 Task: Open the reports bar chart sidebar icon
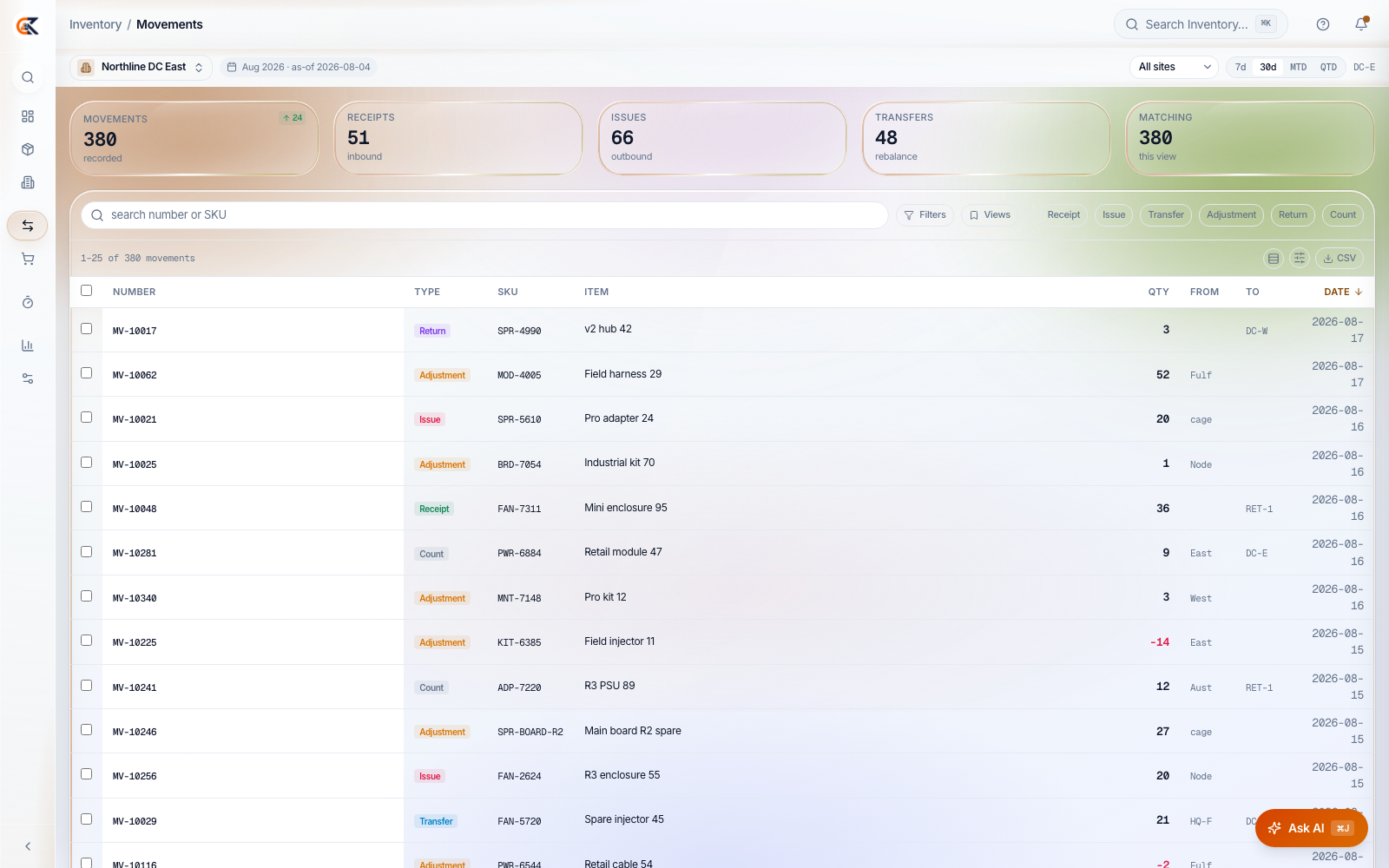pos(28,345)
